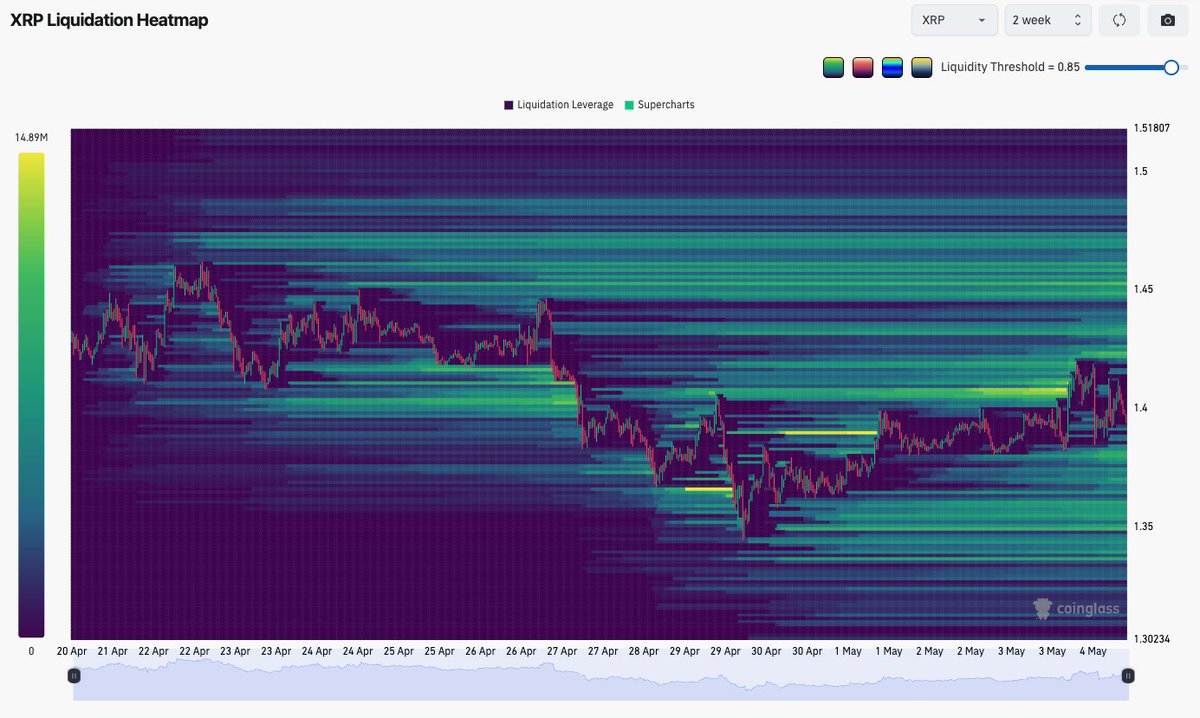Viewport: 1200px width, 718px height.
Task: Click the 1.4 price axis label
Action: (x=1140, y=408)
